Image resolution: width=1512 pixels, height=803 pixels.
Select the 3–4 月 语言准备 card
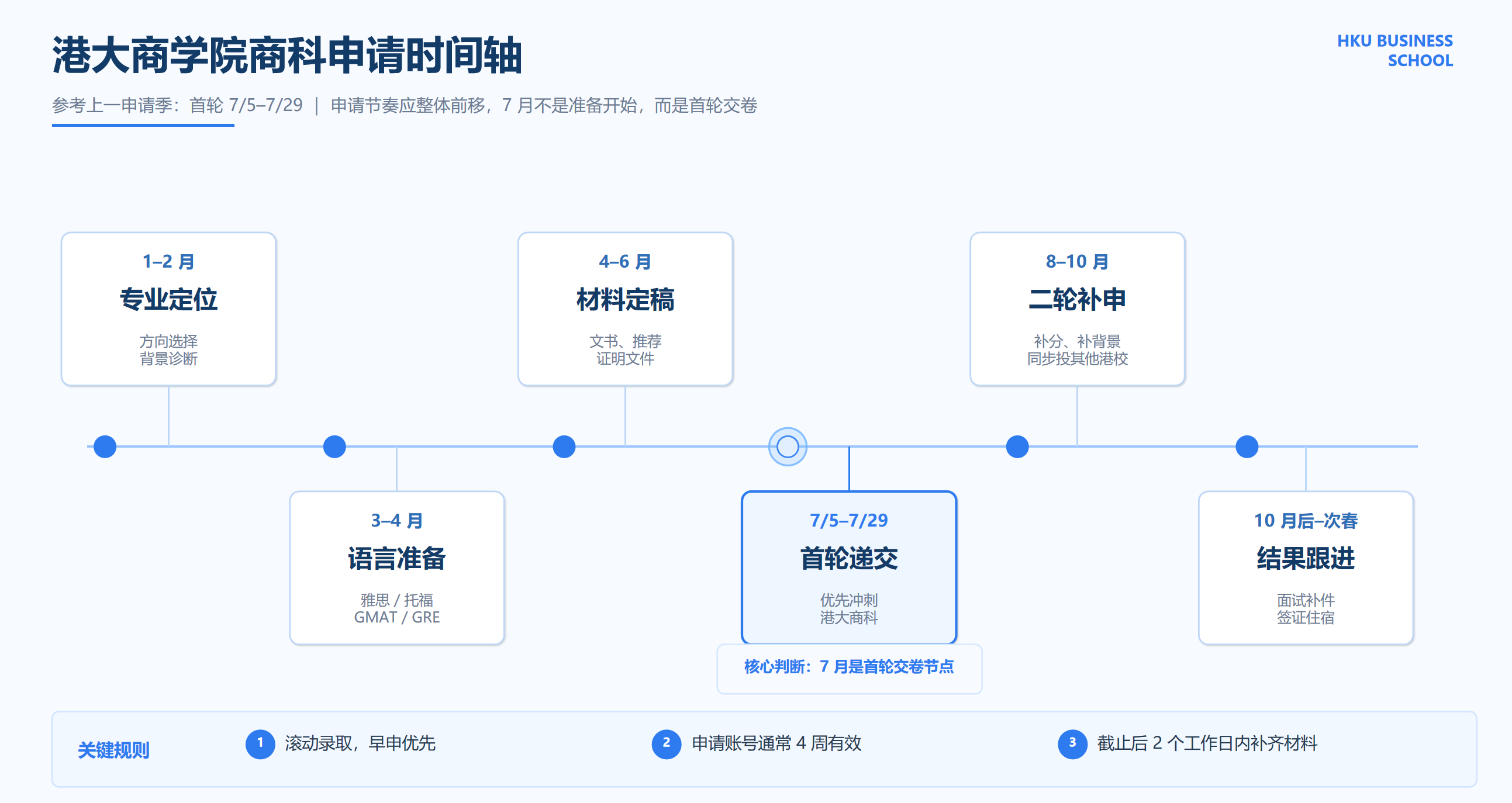397,568
